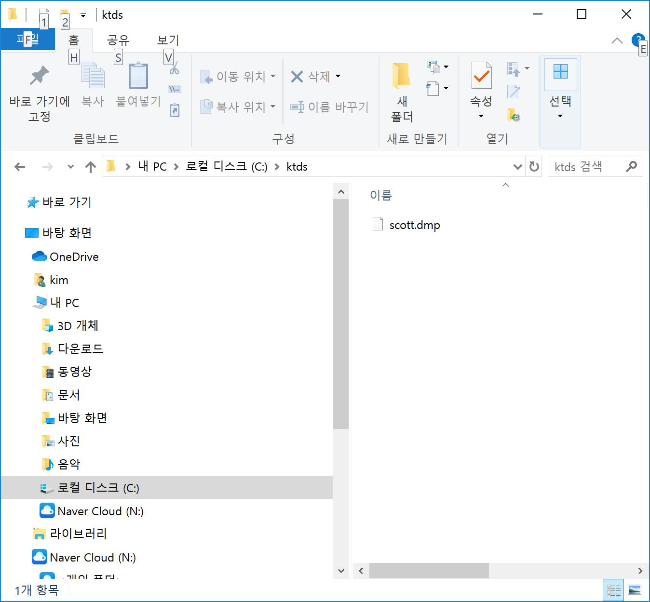Click the search magnifier icon

coord(631,167)
